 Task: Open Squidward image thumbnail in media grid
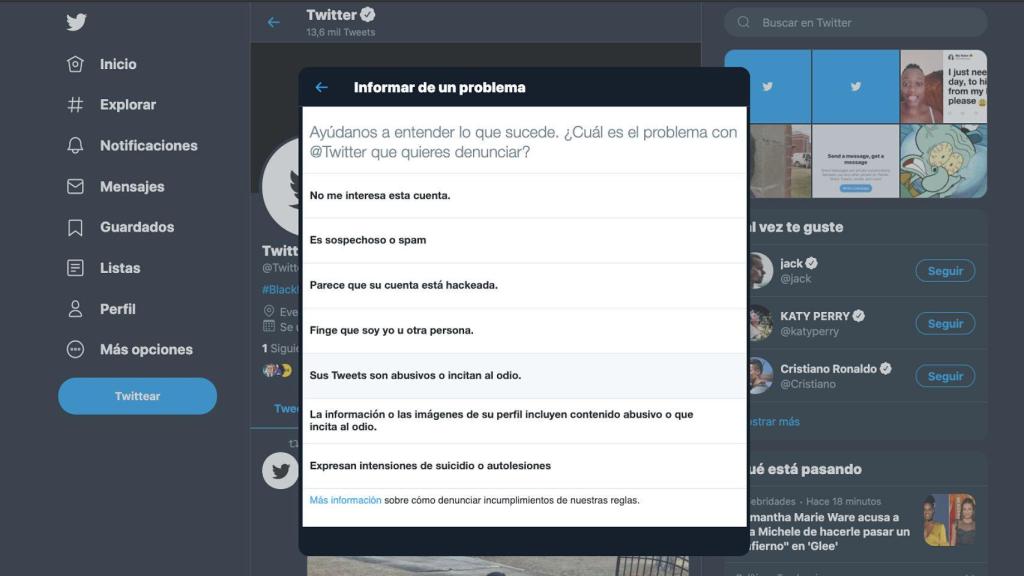coord(944,161)
